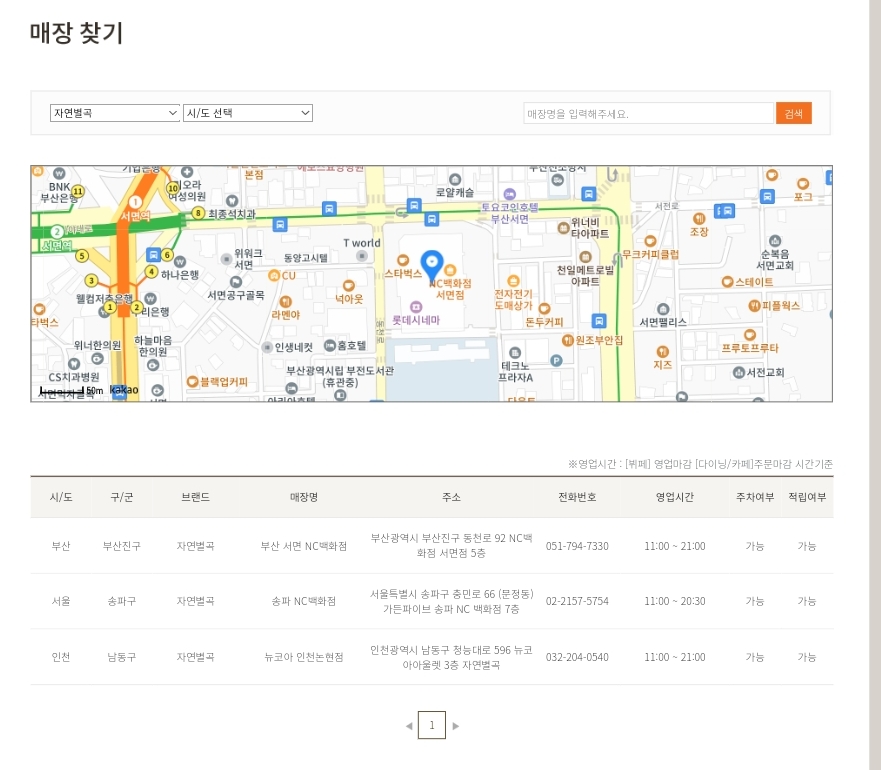This screenshot has width=881, height=770.
Task: Click the orange 검색 search button
Action: tap(793, 114)
